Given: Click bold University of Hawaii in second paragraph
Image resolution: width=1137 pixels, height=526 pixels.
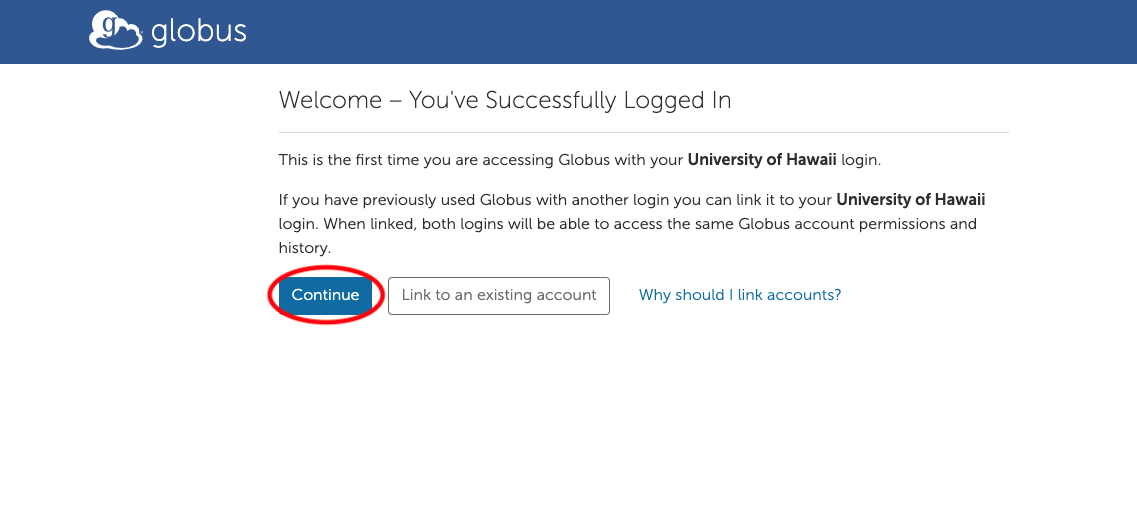Looking at the screenshot, I should click(911, 200).
